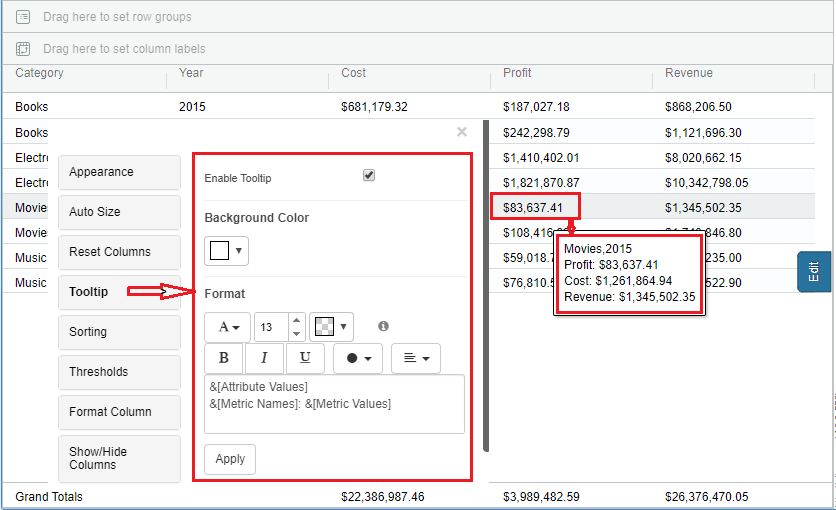Uncheck the Enable Tooltip checkbox

point(369,175)
